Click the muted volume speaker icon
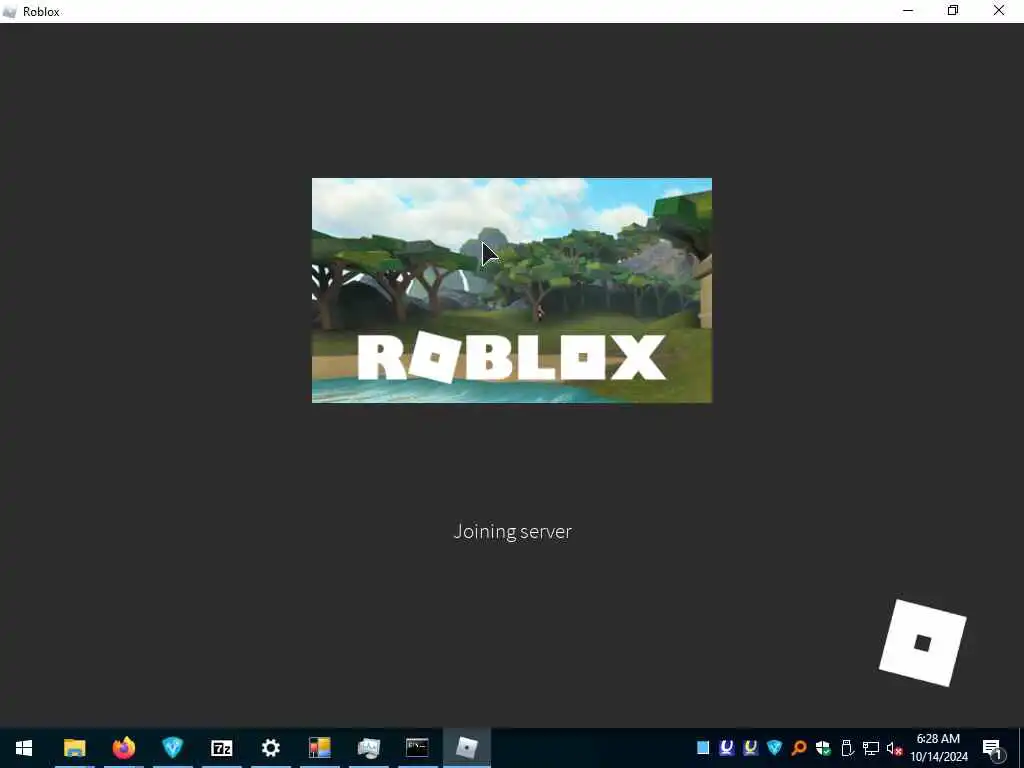This screenshot has height=768, width=1024. click(x=894, y=748)
